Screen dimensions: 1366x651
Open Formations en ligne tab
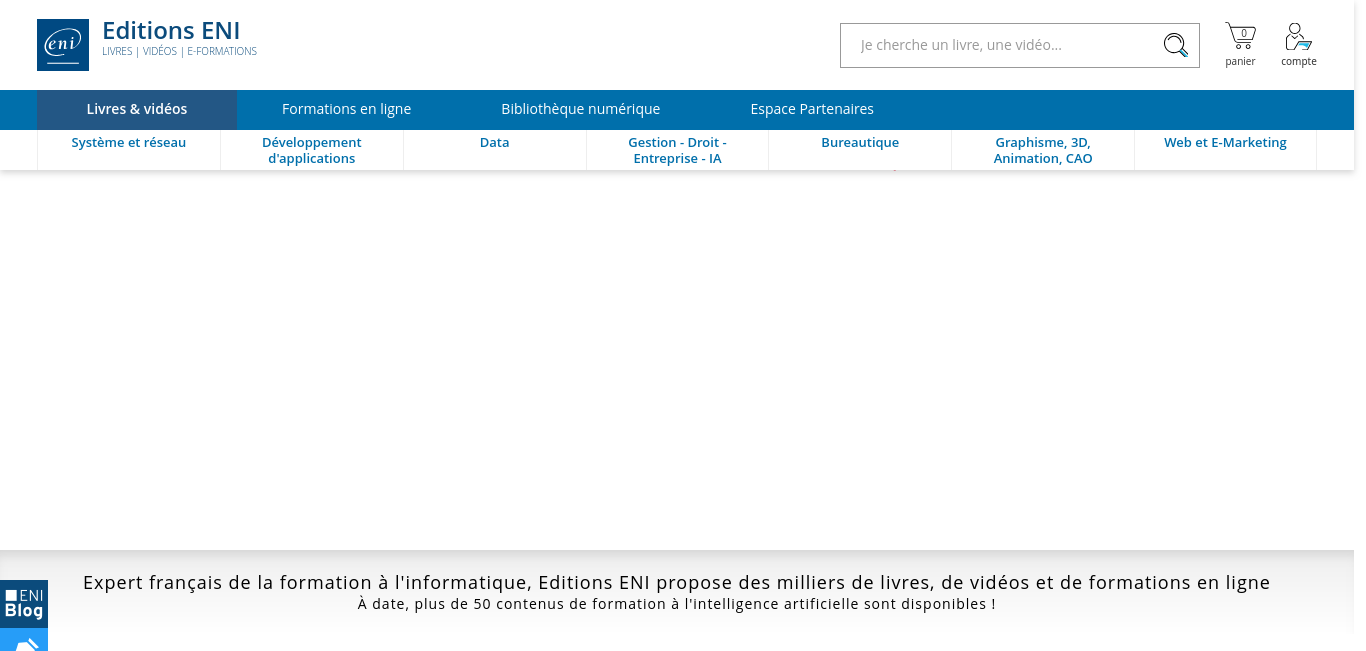click(x=346, y=109)
